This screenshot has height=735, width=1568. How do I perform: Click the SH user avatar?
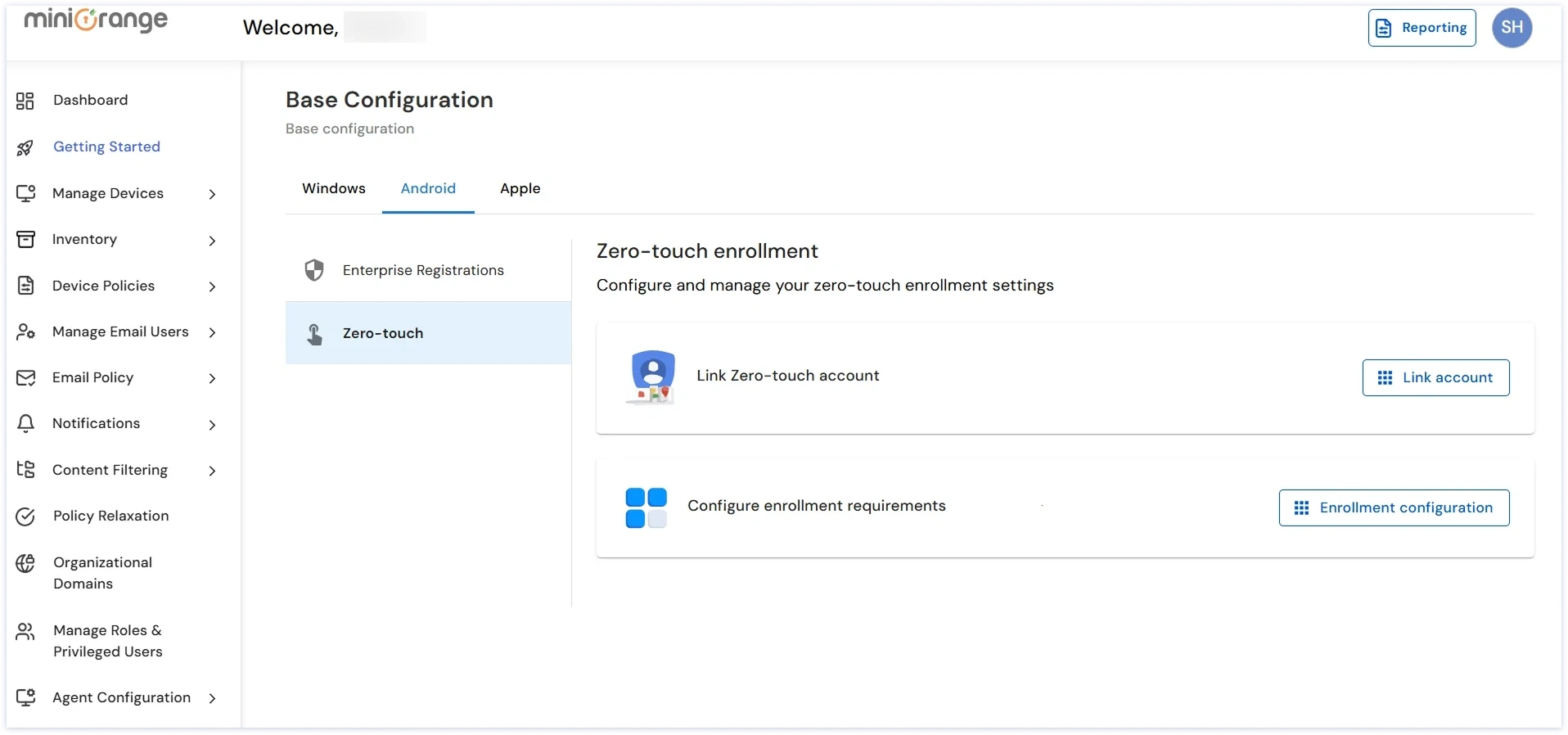tap(1512, 28)
